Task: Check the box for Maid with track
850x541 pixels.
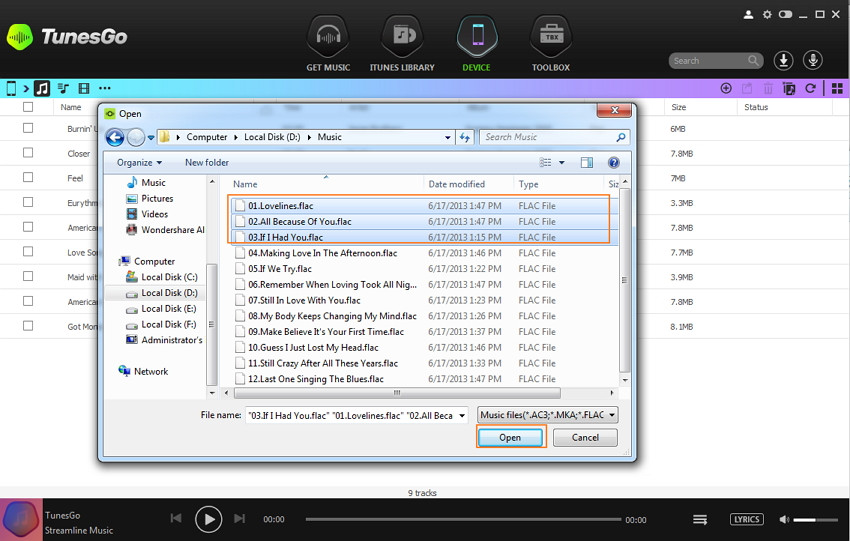Action: point(28,276)
